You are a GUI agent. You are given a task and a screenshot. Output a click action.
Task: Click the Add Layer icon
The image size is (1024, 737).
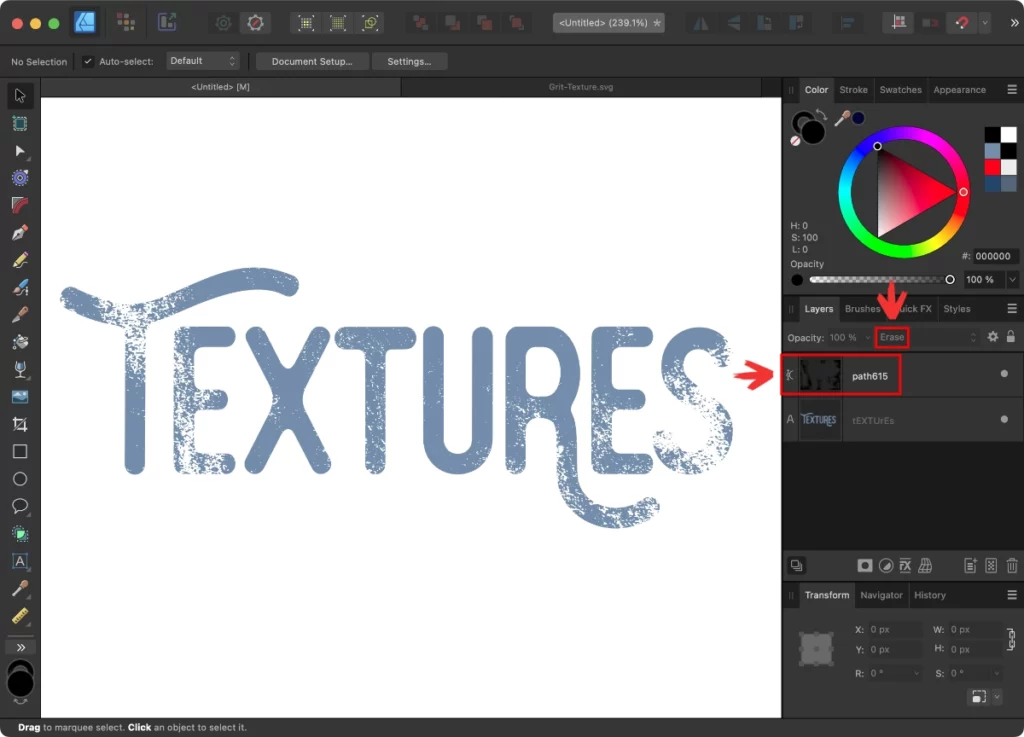click(x=969, y=566)
